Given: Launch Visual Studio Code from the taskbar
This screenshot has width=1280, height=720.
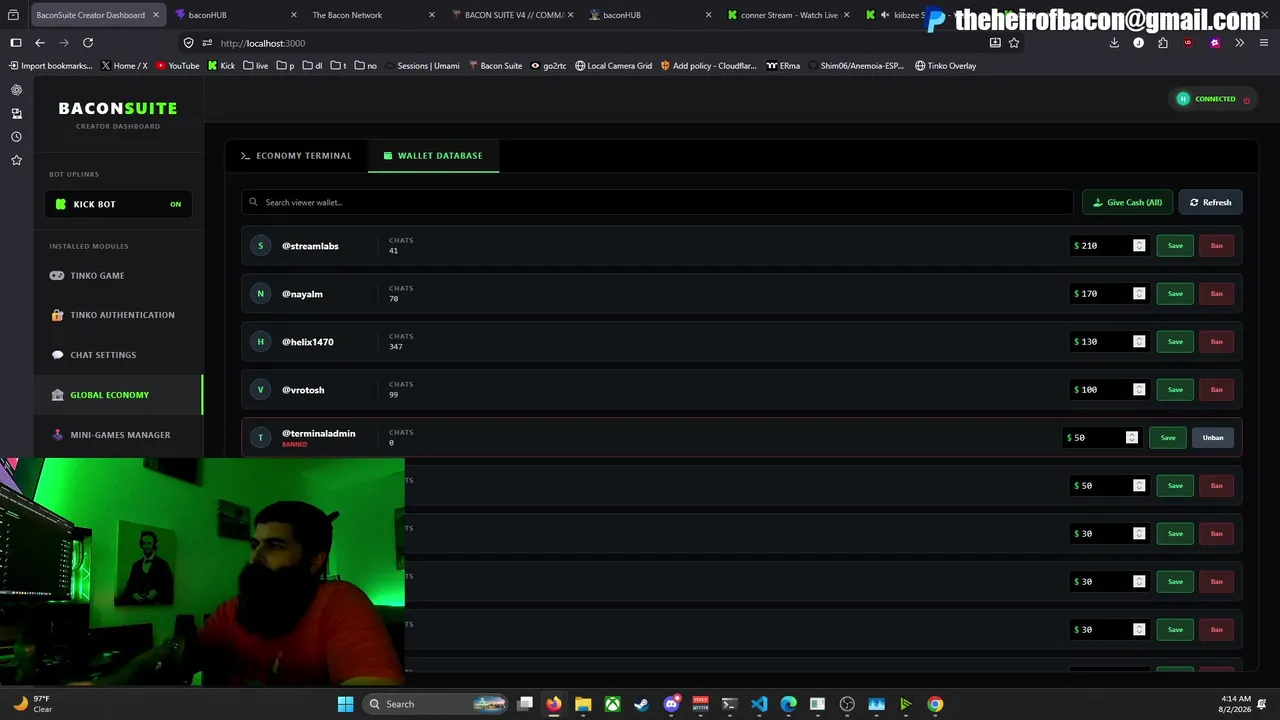Looking at the screenshot, I should click(759, 704).
